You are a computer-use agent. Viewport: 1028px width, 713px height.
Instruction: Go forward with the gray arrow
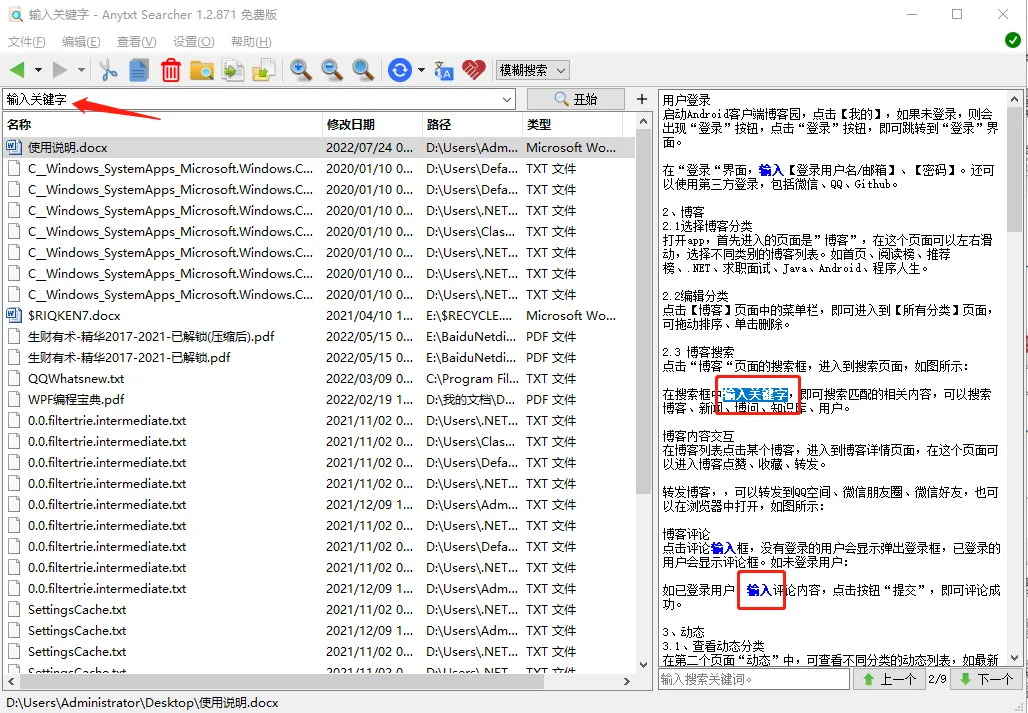[60, 69]
